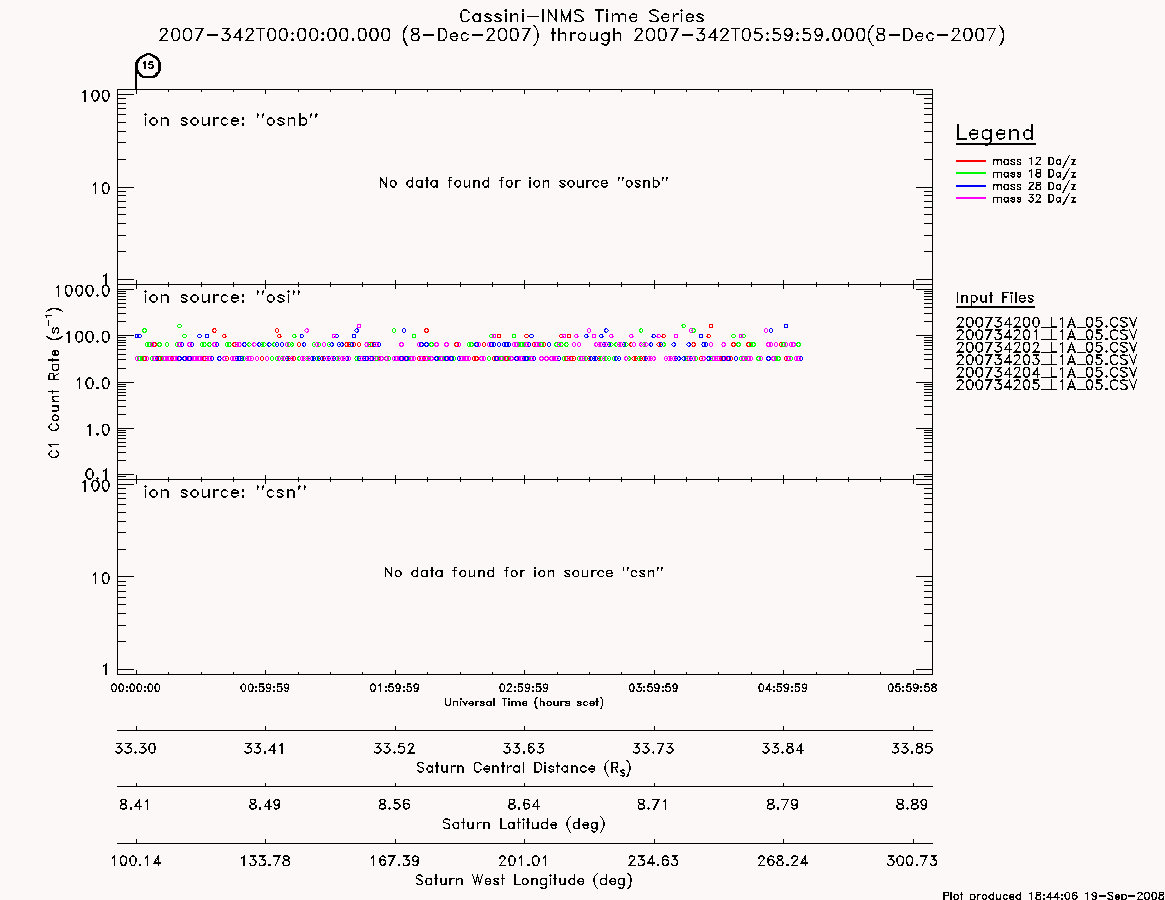Click the 'Cassini-INMS Time Series' title
1165x900 pixels.
(582, 16)
